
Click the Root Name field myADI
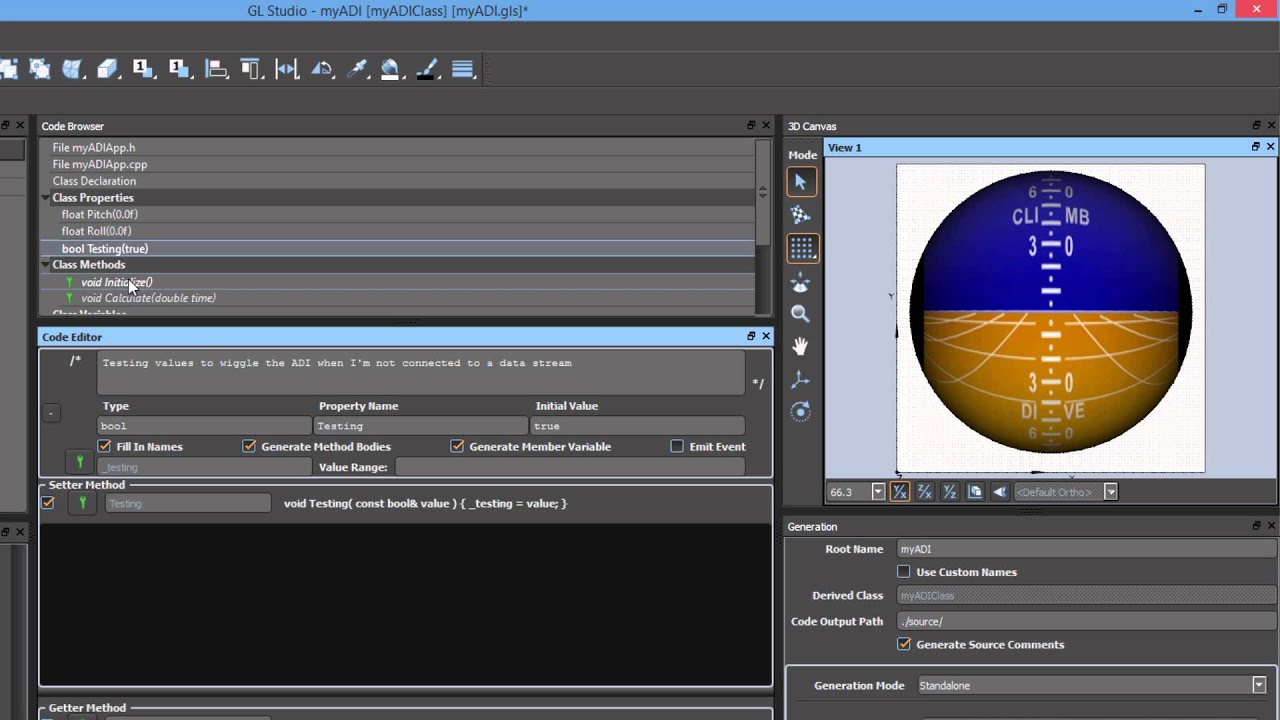(x=1086, y=549)
